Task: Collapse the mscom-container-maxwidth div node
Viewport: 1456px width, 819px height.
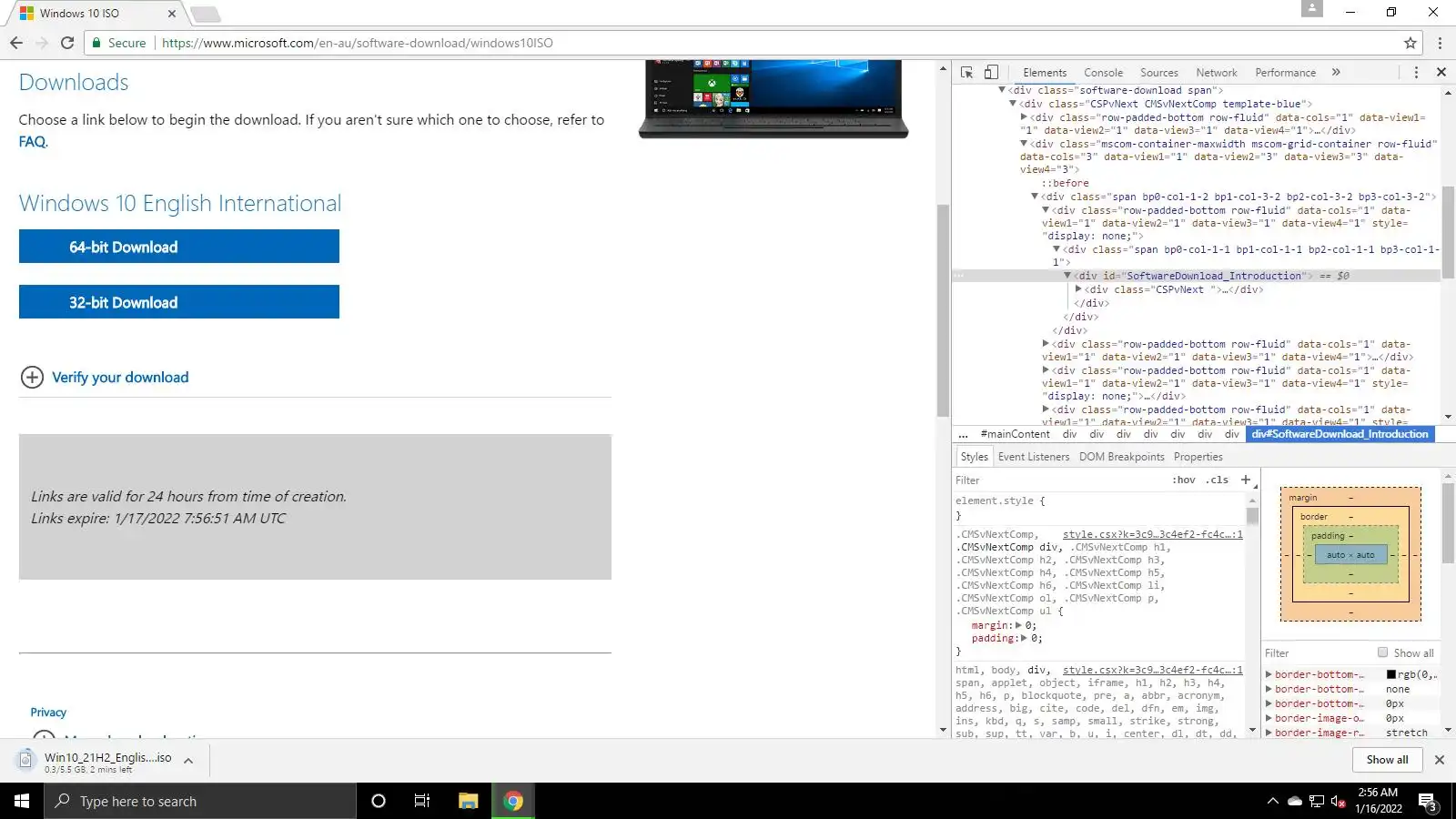Action: tap(1024, 144)
